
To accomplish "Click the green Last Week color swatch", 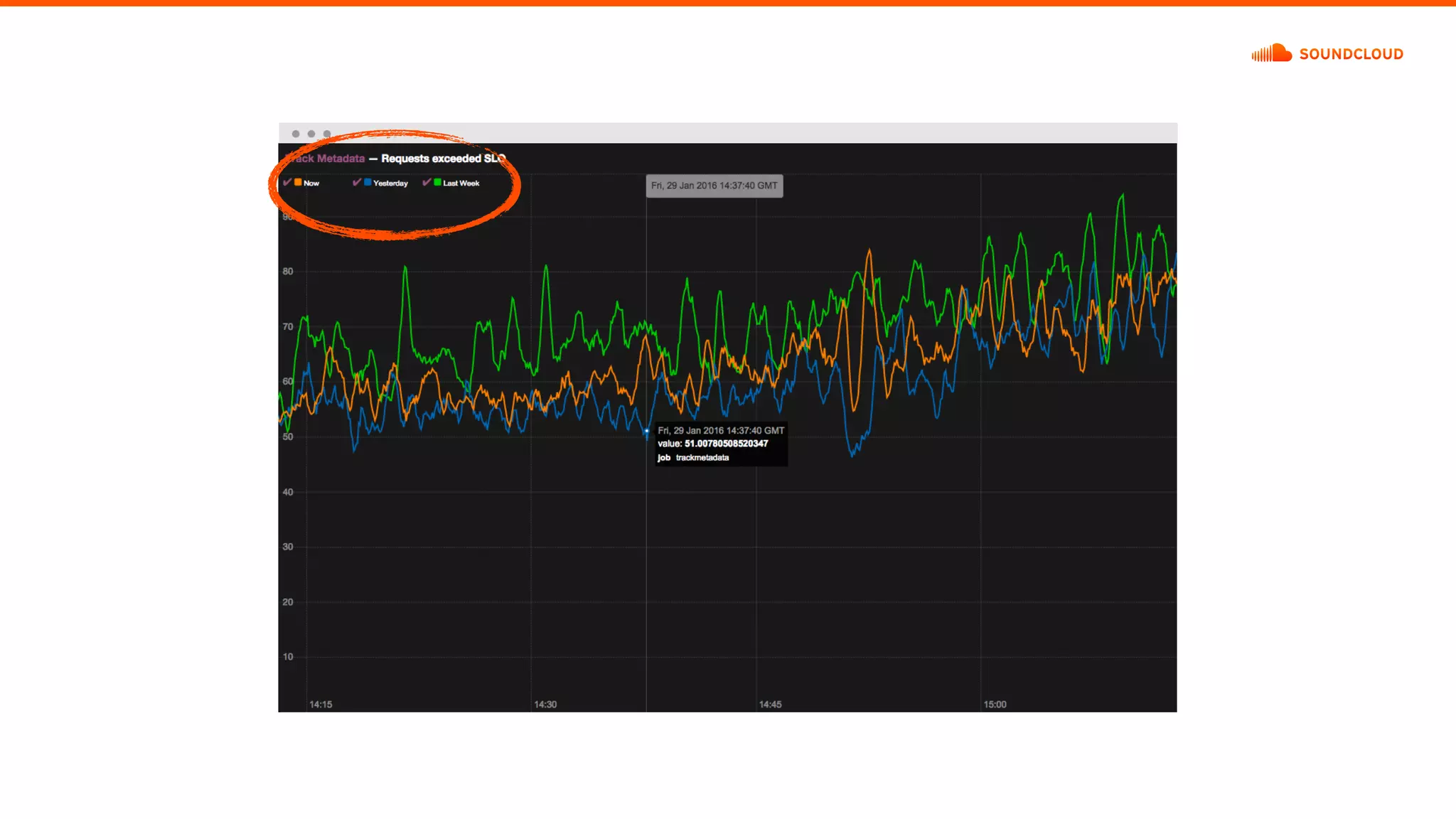I will point(437,183).
